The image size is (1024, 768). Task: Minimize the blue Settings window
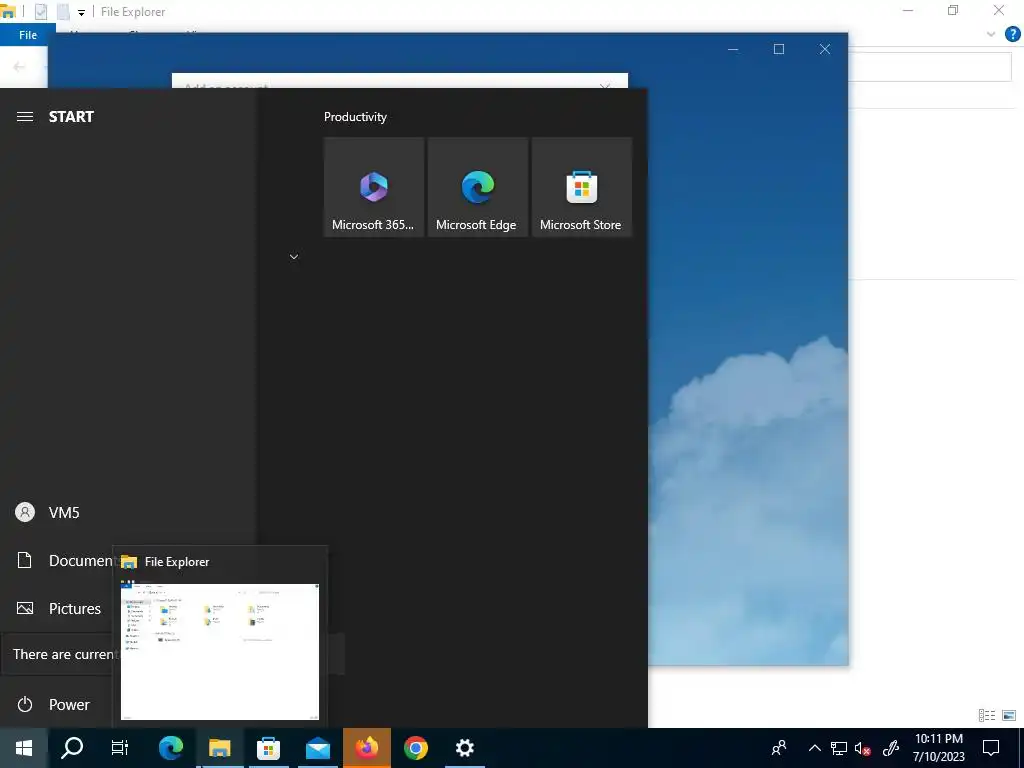tap(733, 49)
